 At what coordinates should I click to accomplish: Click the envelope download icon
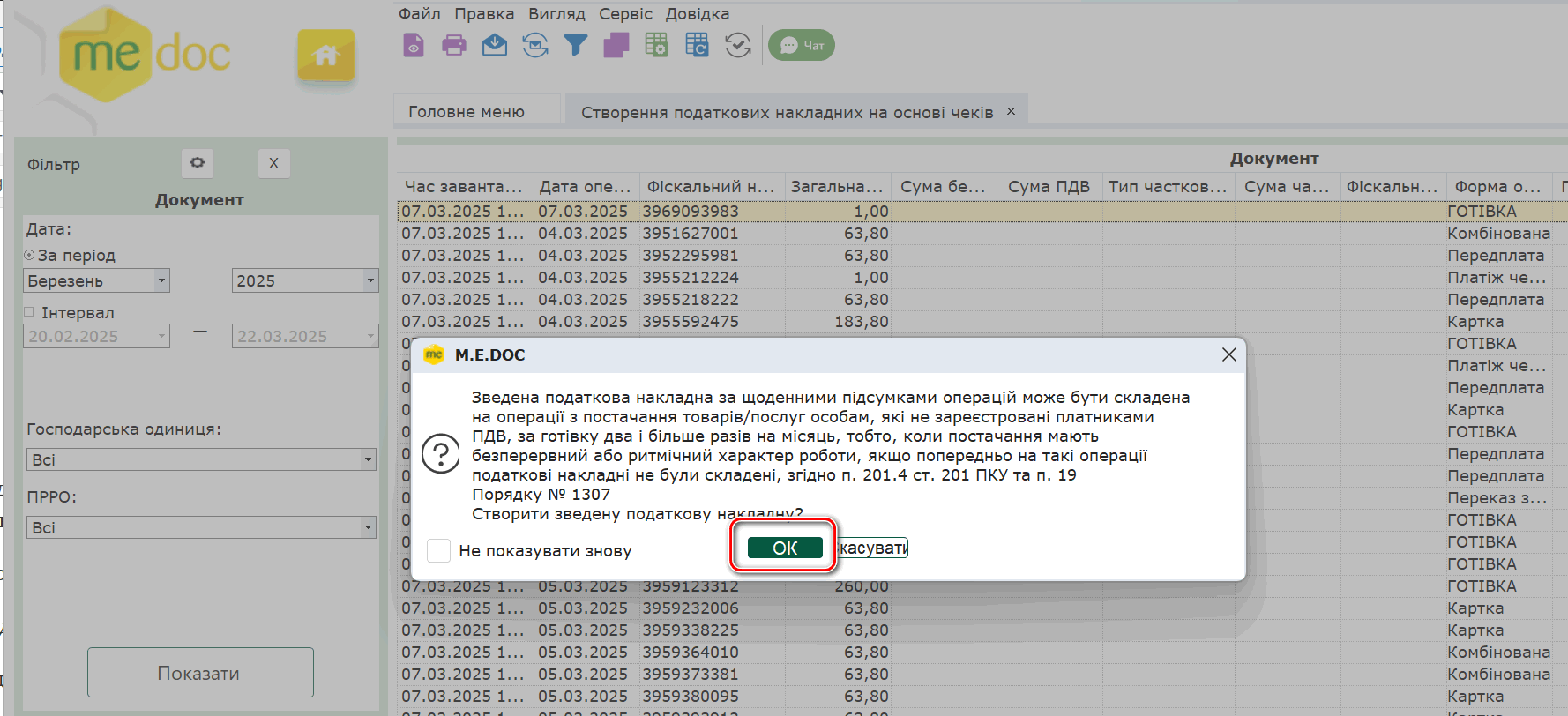point(495,45)
